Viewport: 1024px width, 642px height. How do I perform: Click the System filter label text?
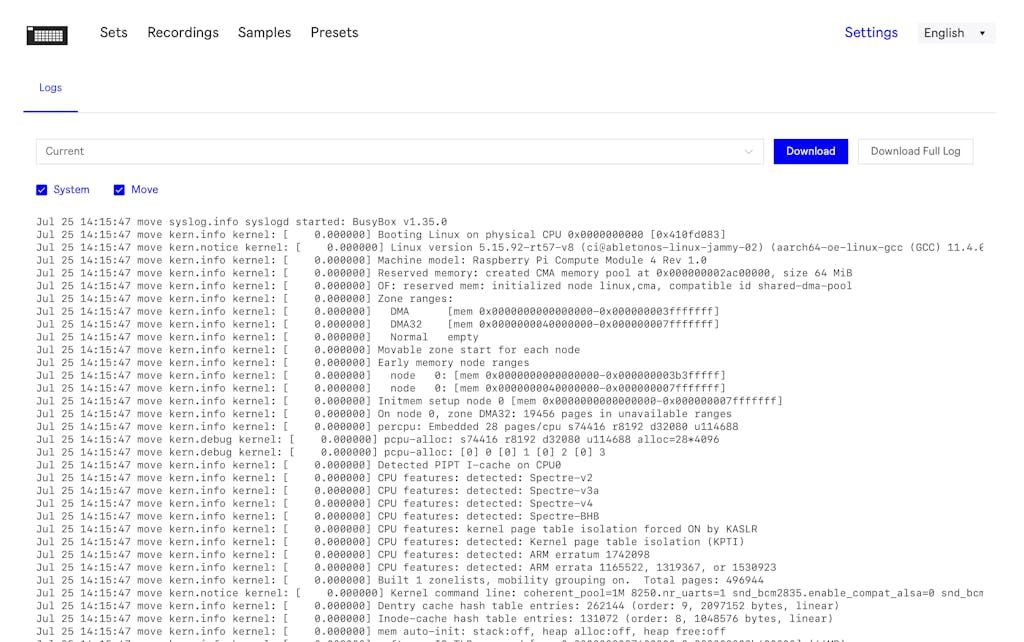[x=71, y=190]
